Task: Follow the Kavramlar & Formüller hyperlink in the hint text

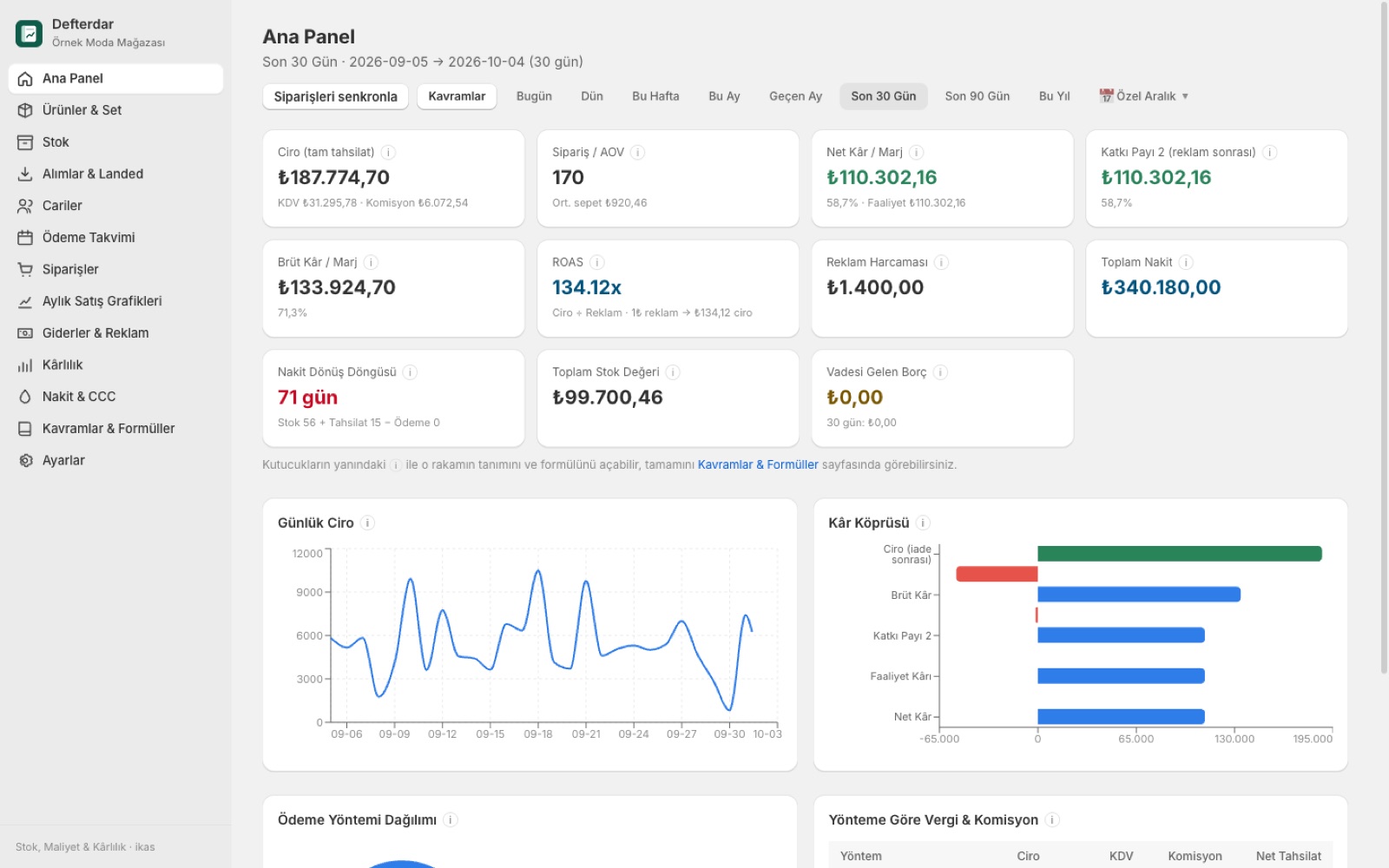Action: click(x=758, y=464)
